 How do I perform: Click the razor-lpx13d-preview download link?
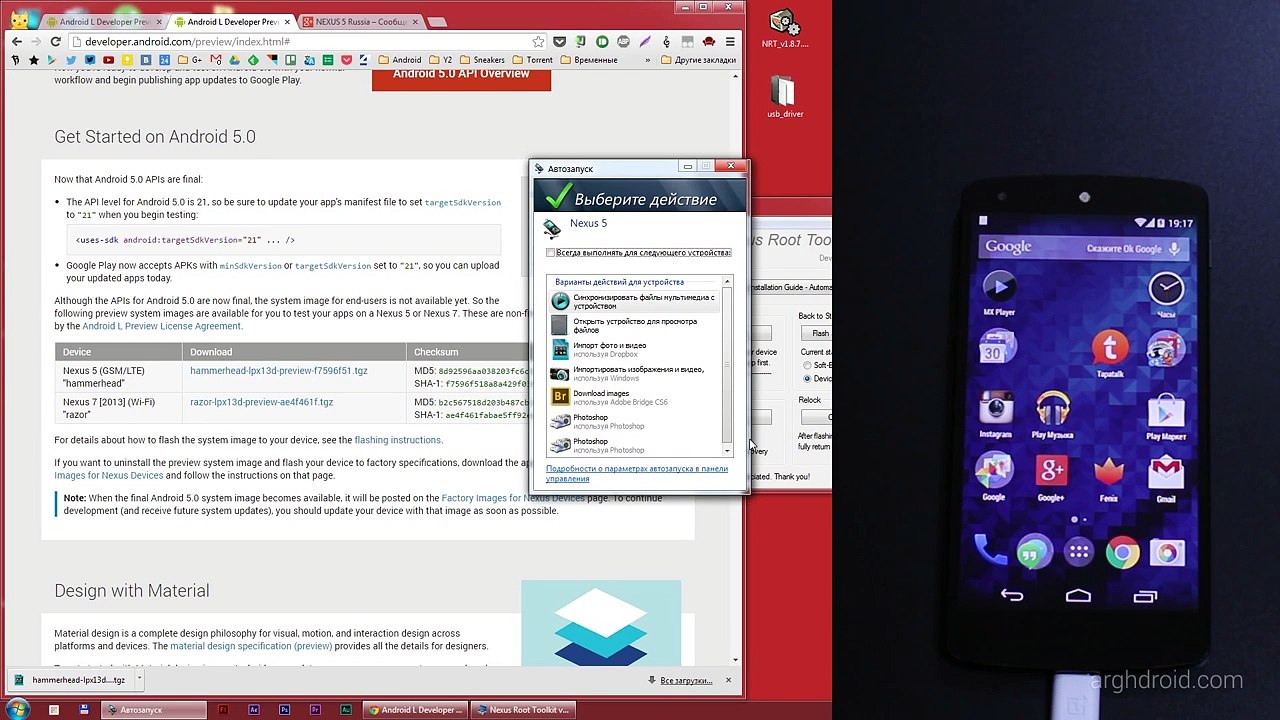click(262, 402)
